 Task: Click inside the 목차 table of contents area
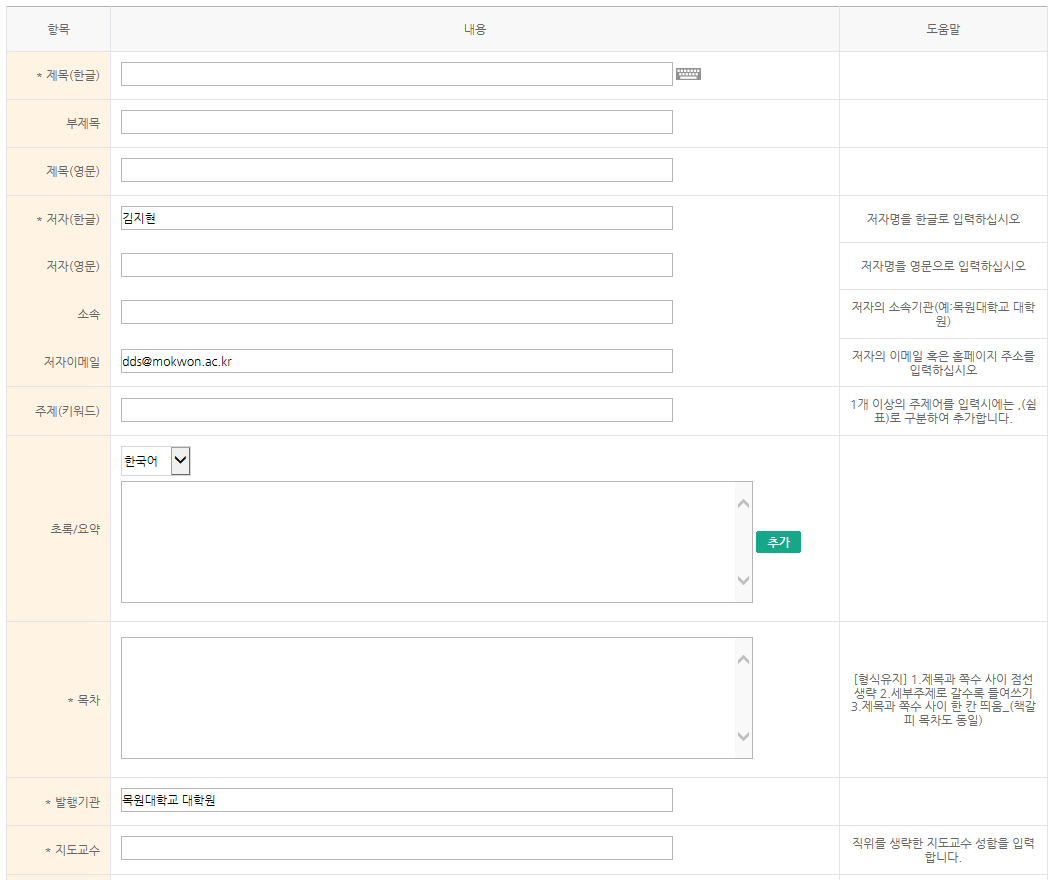point(428,698)
